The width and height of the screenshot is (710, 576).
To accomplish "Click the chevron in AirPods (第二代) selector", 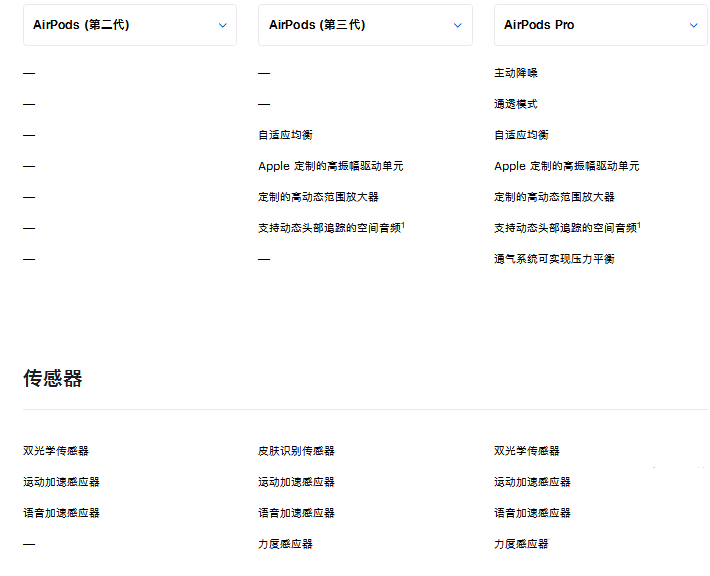I will (223, 25).
